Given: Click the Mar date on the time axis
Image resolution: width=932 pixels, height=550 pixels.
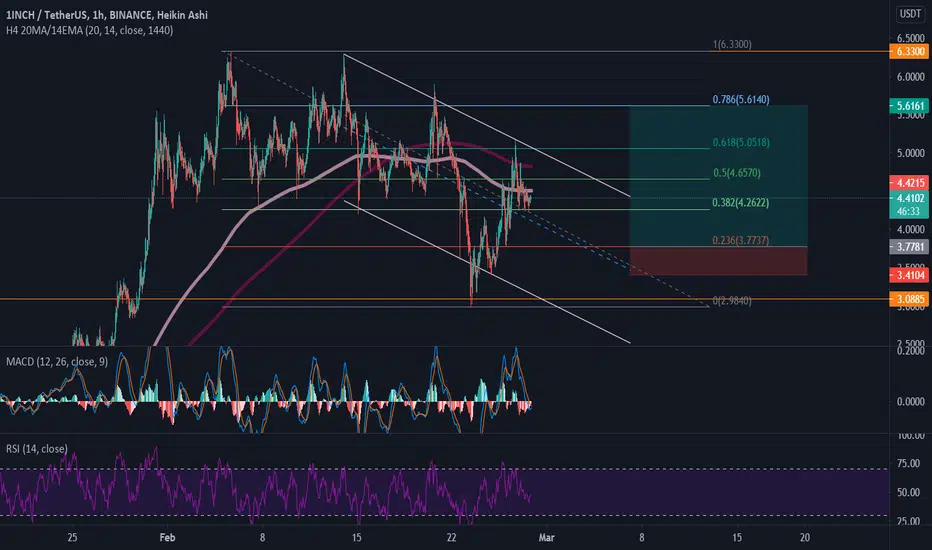Looking at the screenshot, I should (546, 538).
